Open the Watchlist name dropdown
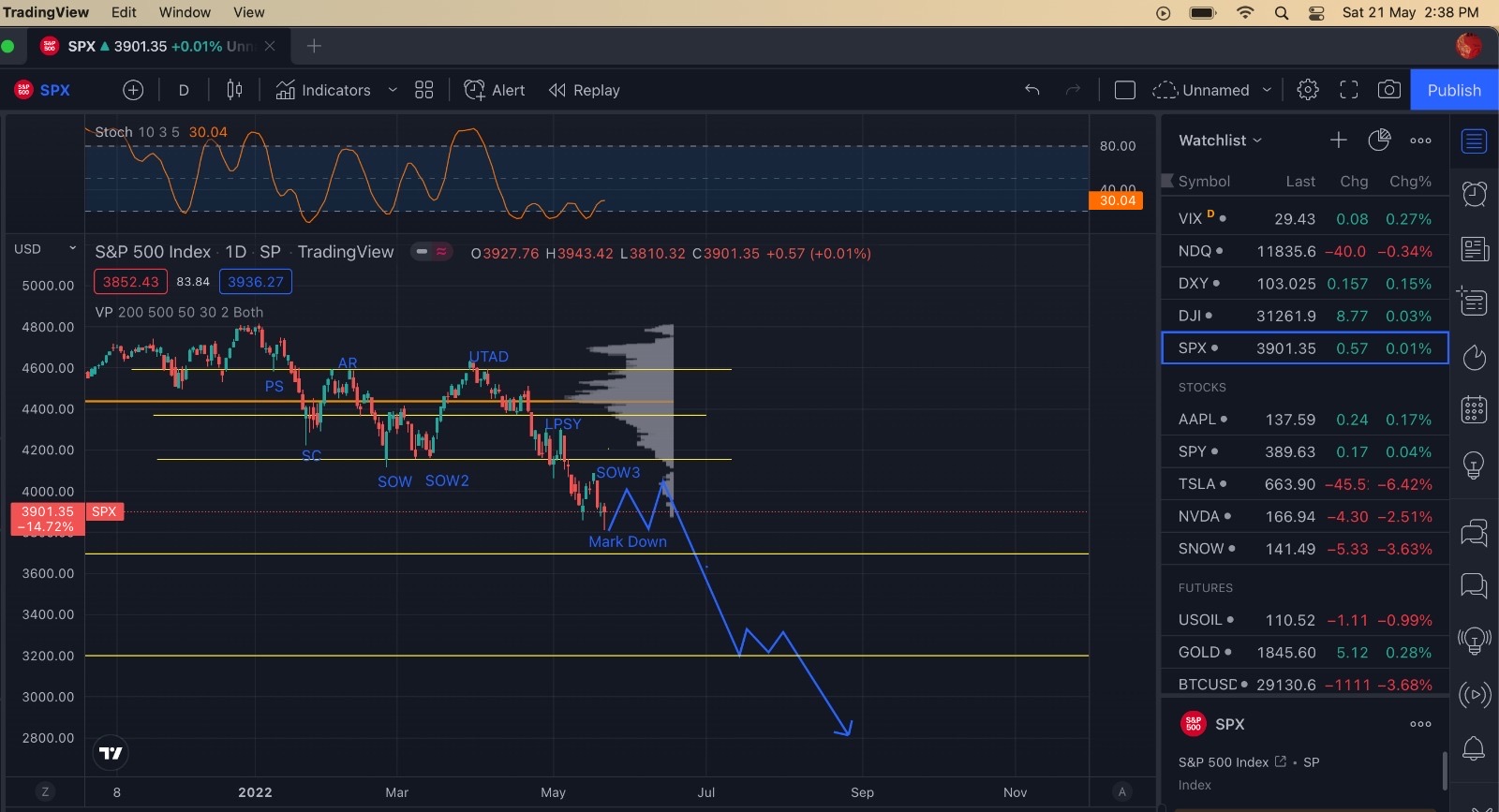 [x=1220, y=140]
